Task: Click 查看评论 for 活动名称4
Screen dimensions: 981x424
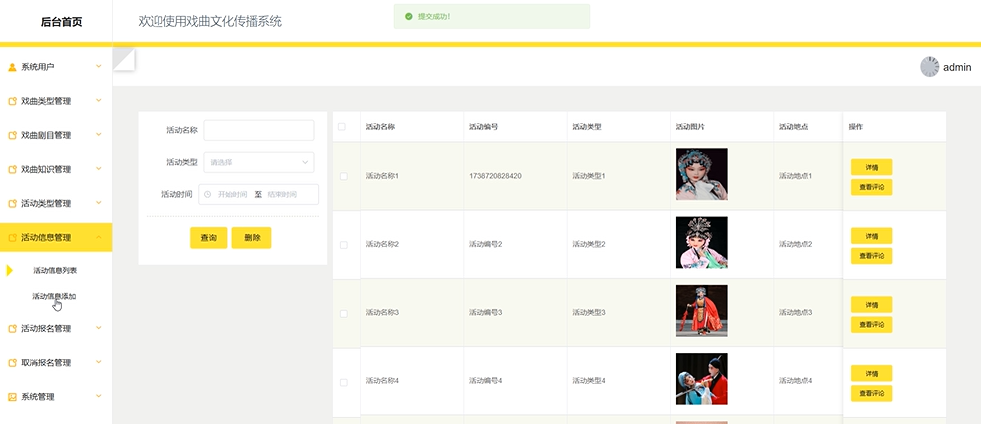Action: (x=871, y=393)
